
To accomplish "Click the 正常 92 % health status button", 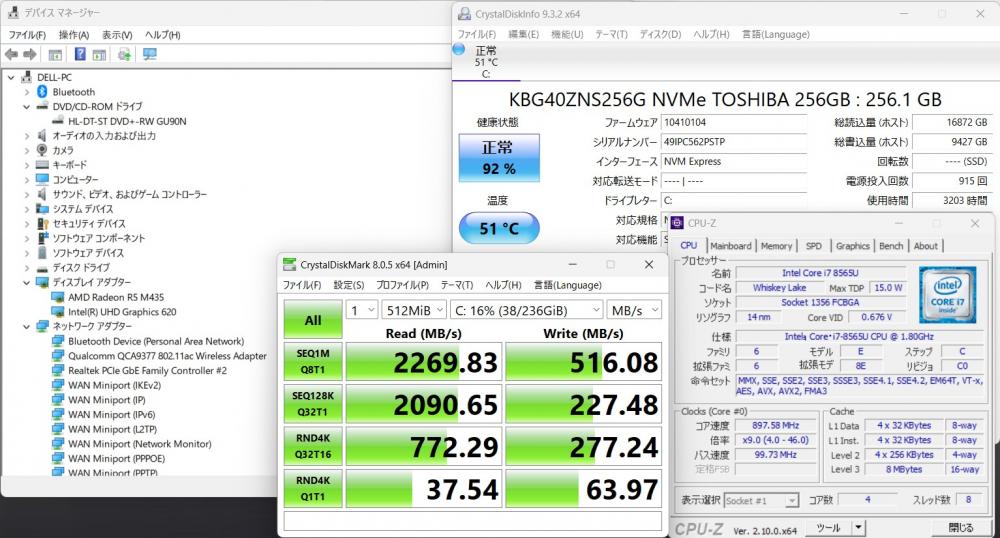I will click(x=499, y=157).
